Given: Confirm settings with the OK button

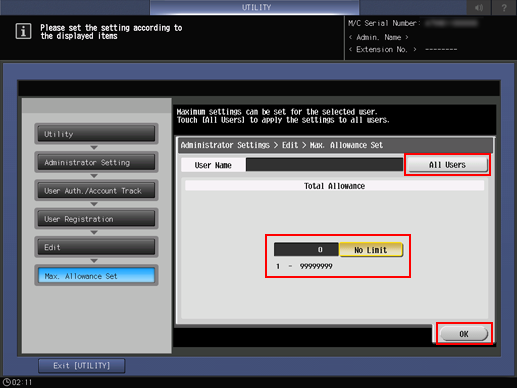Looking at the screenshot, I should [x=464, y=334].
